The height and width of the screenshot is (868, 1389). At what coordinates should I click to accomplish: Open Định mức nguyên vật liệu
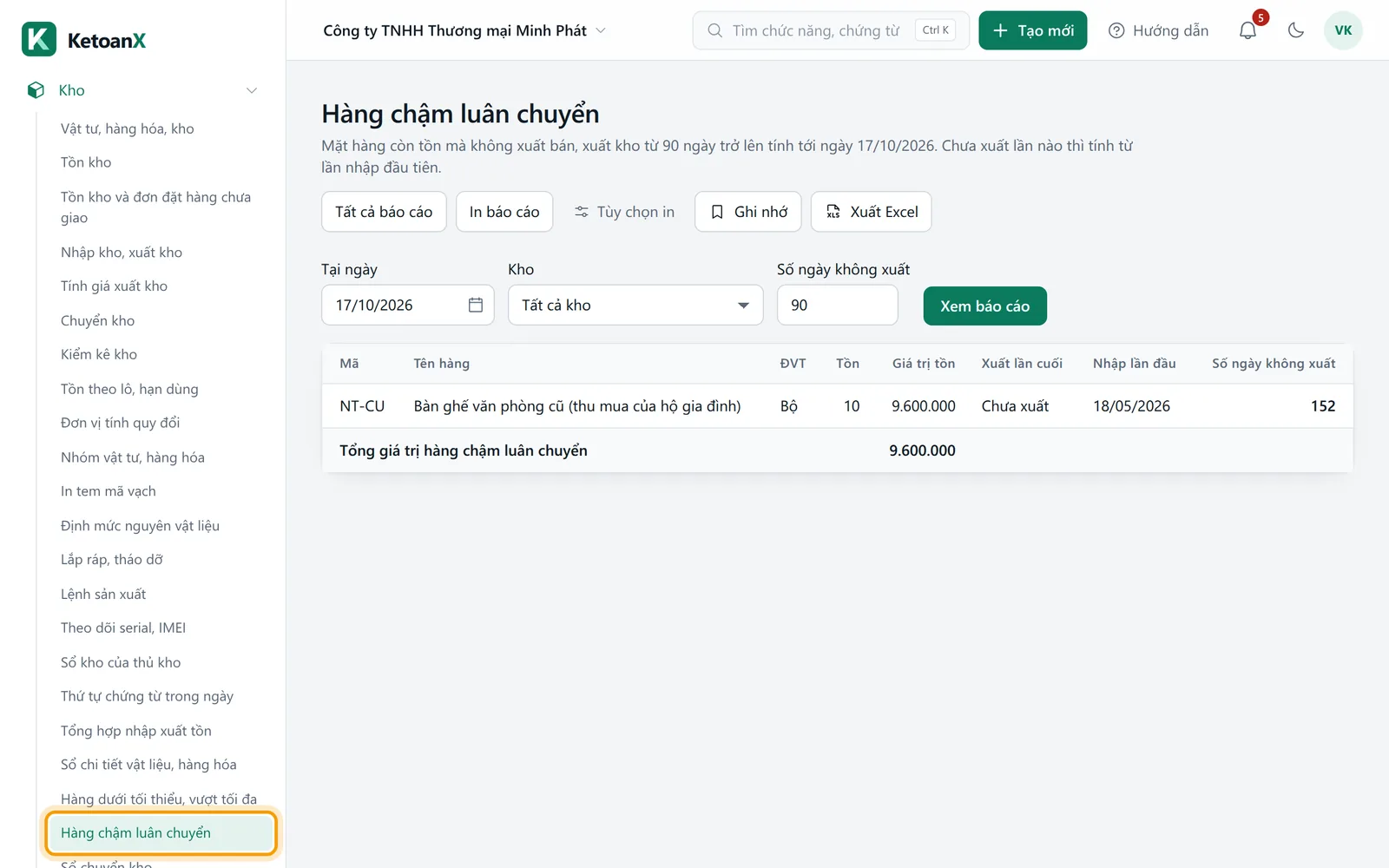coord(140,526)
